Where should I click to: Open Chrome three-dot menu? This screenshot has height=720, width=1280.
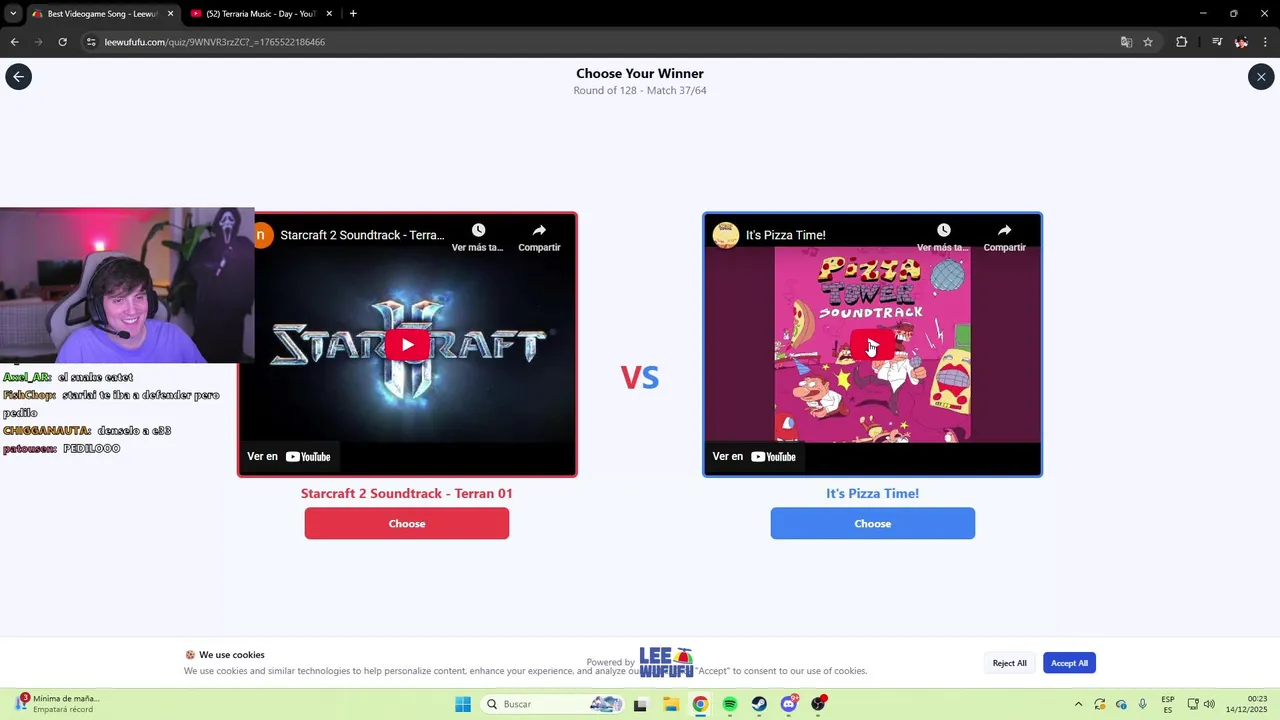pyautogui.click(x=1266, y=42)
